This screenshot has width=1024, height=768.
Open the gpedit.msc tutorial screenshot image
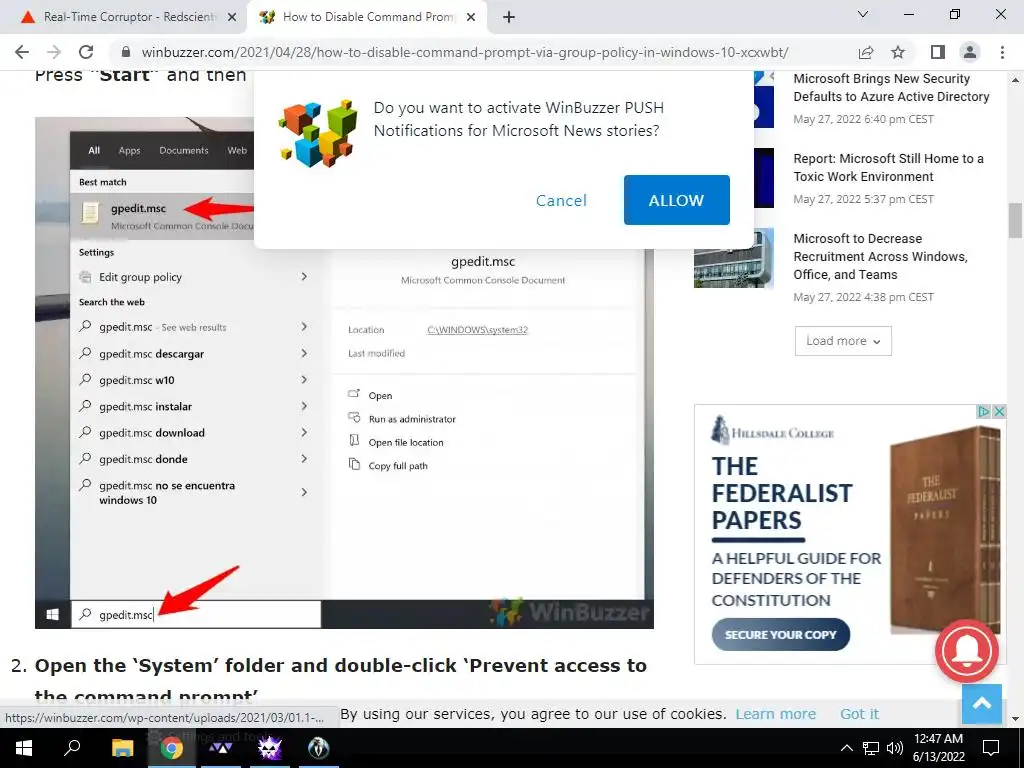click(344, 373)
